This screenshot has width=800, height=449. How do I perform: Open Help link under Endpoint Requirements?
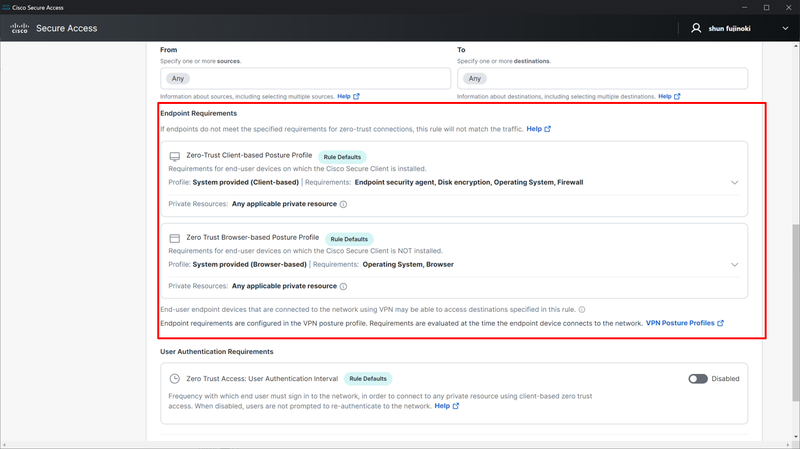coord(538,129)
